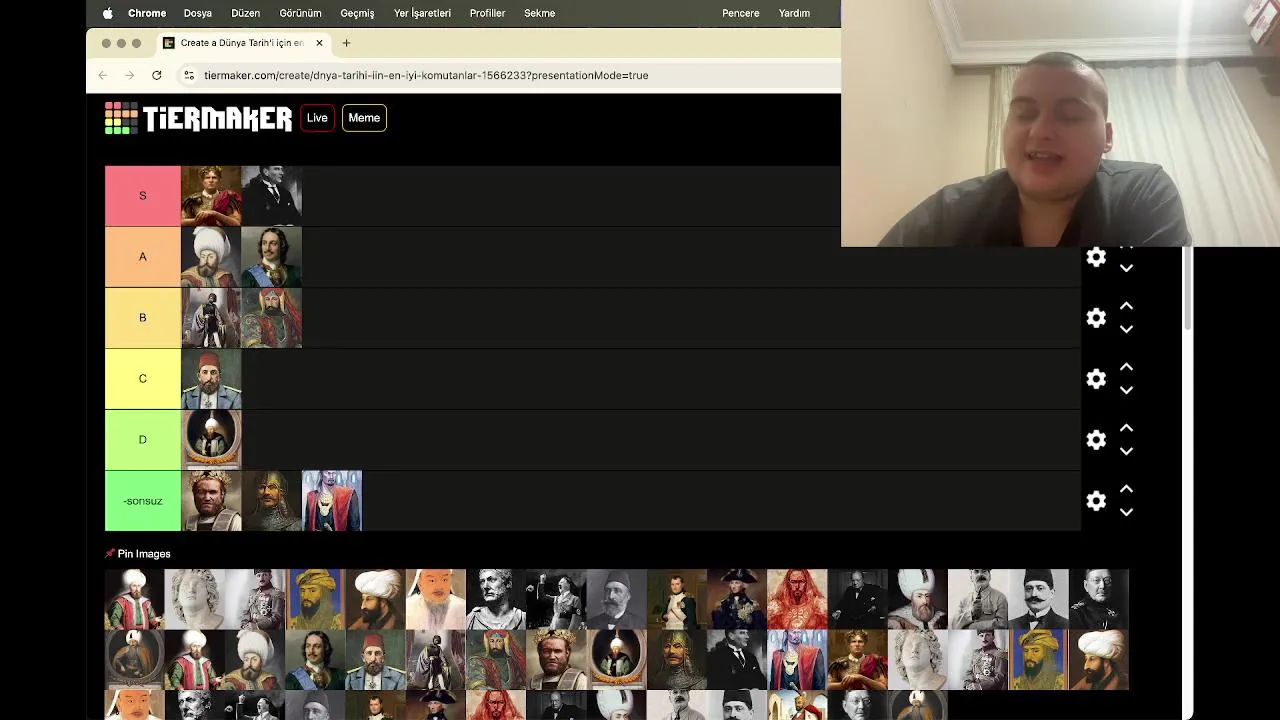Viewport: 1280px width, 720px height.
Task: Open the Profiller menu
Action: (487, 13)
